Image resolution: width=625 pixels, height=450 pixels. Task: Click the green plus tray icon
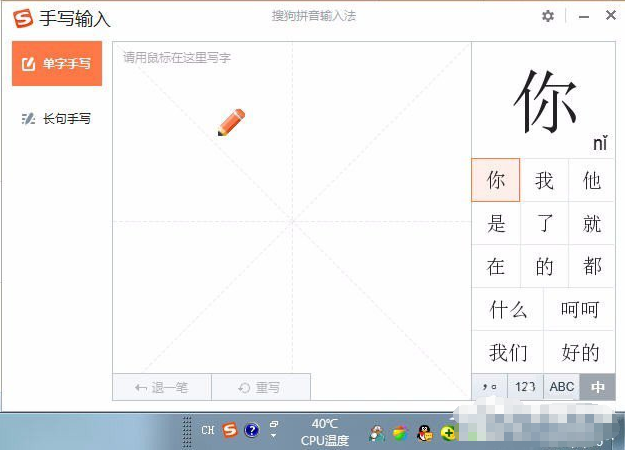click(448, 433)
